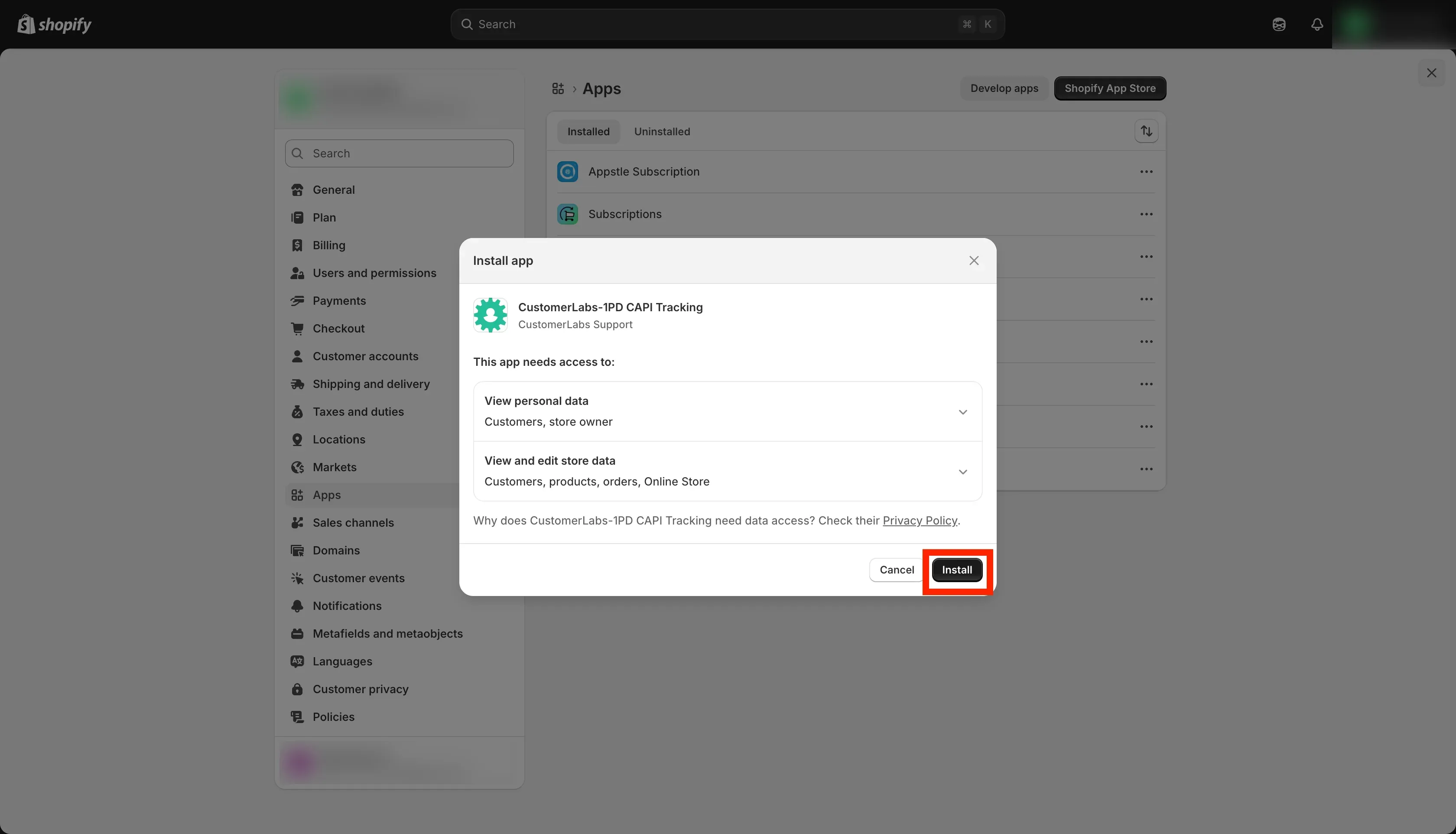The height and width of the screenshot is (834, 1456).
Task: Open the Privacy Policy link
Action: point(920,521)
